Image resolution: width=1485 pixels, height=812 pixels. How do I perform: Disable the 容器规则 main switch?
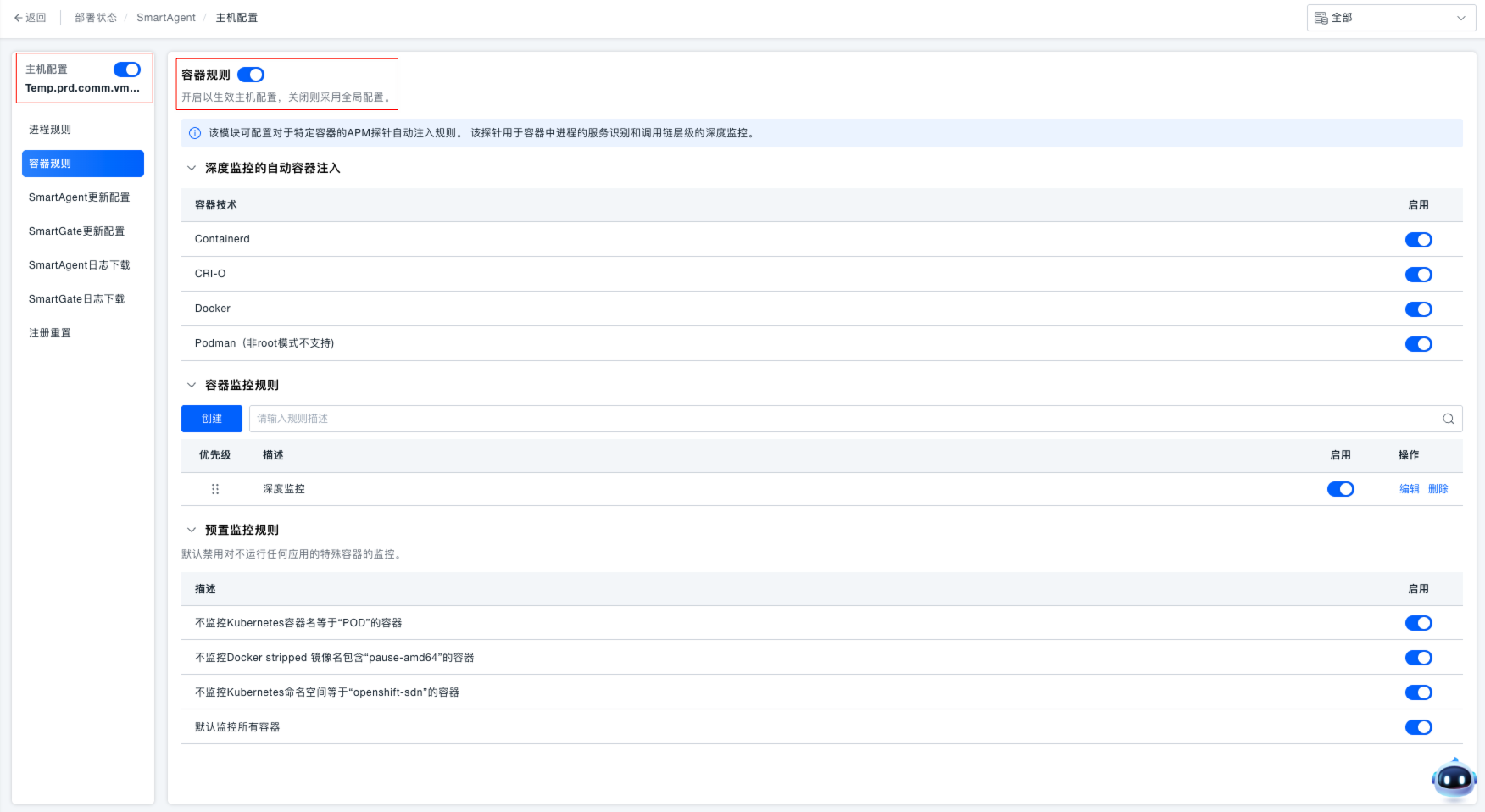(251, 75)
